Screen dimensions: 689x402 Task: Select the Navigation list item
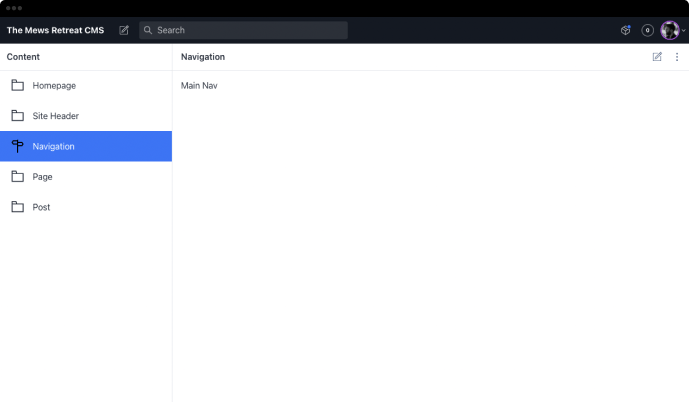[x=86, y=146]
